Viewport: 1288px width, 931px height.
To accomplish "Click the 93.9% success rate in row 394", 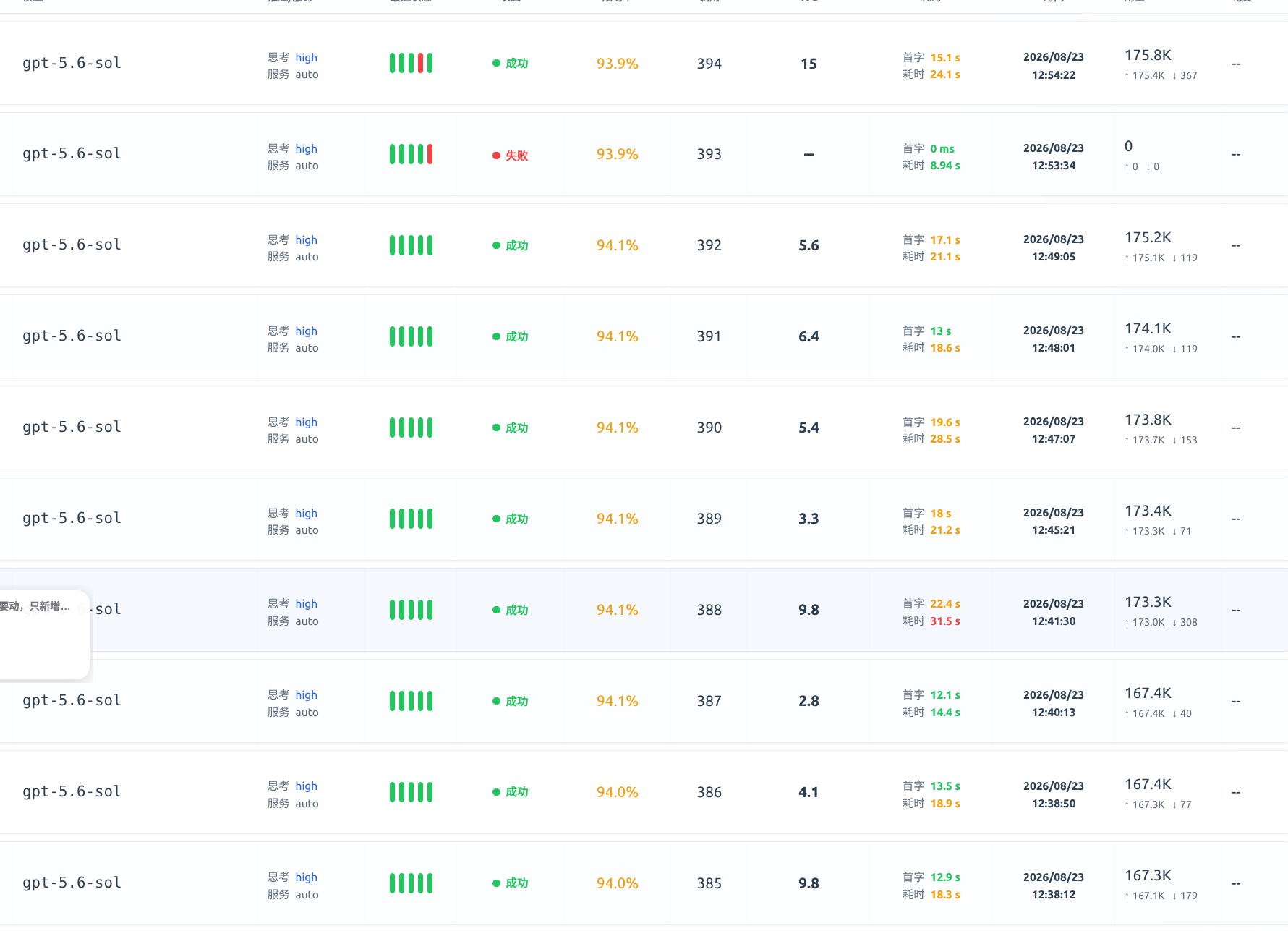I will point(617,64).
